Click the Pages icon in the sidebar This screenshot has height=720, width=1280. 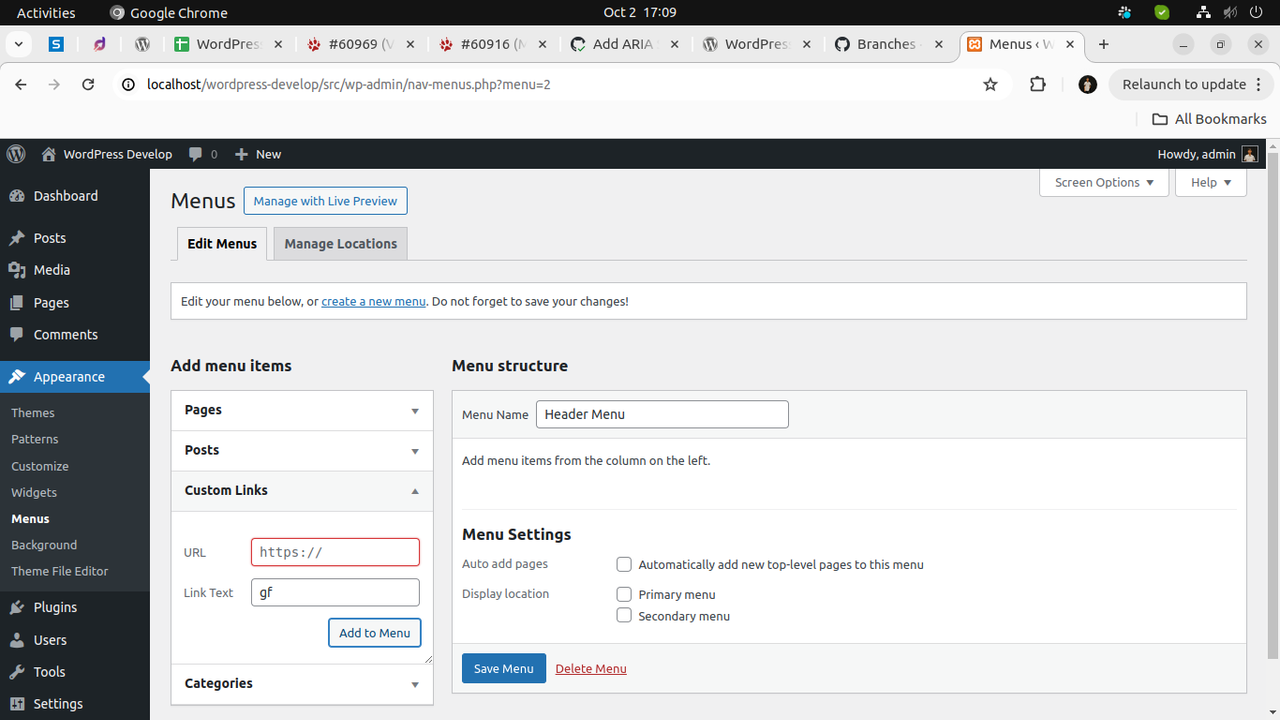click(17, 302)
